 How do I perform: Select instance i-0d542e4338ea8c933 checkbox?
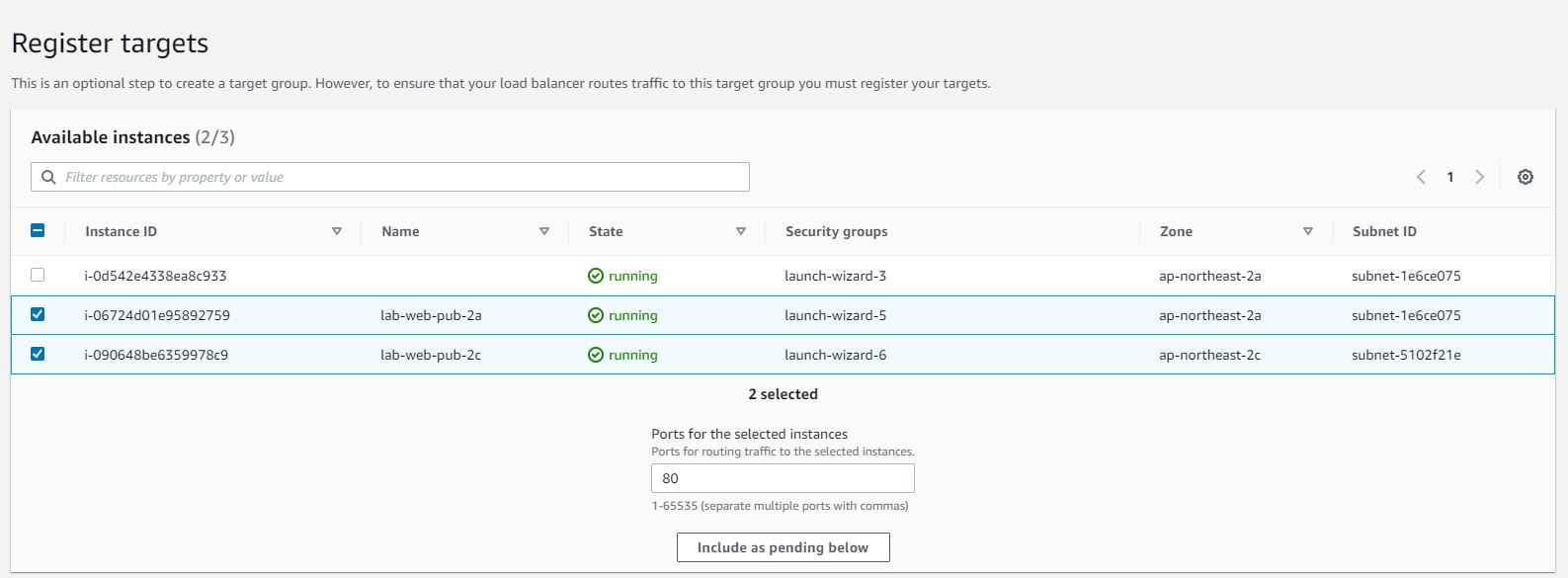click(x=38, y=275)
